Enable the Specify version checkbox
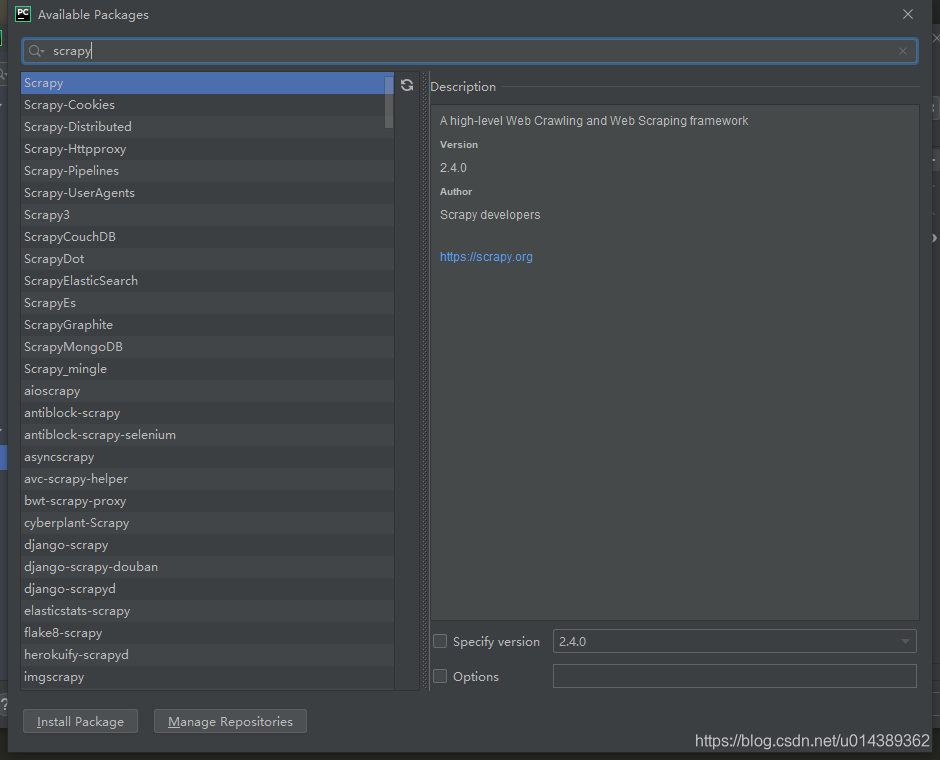 click(x=440, y=641)
